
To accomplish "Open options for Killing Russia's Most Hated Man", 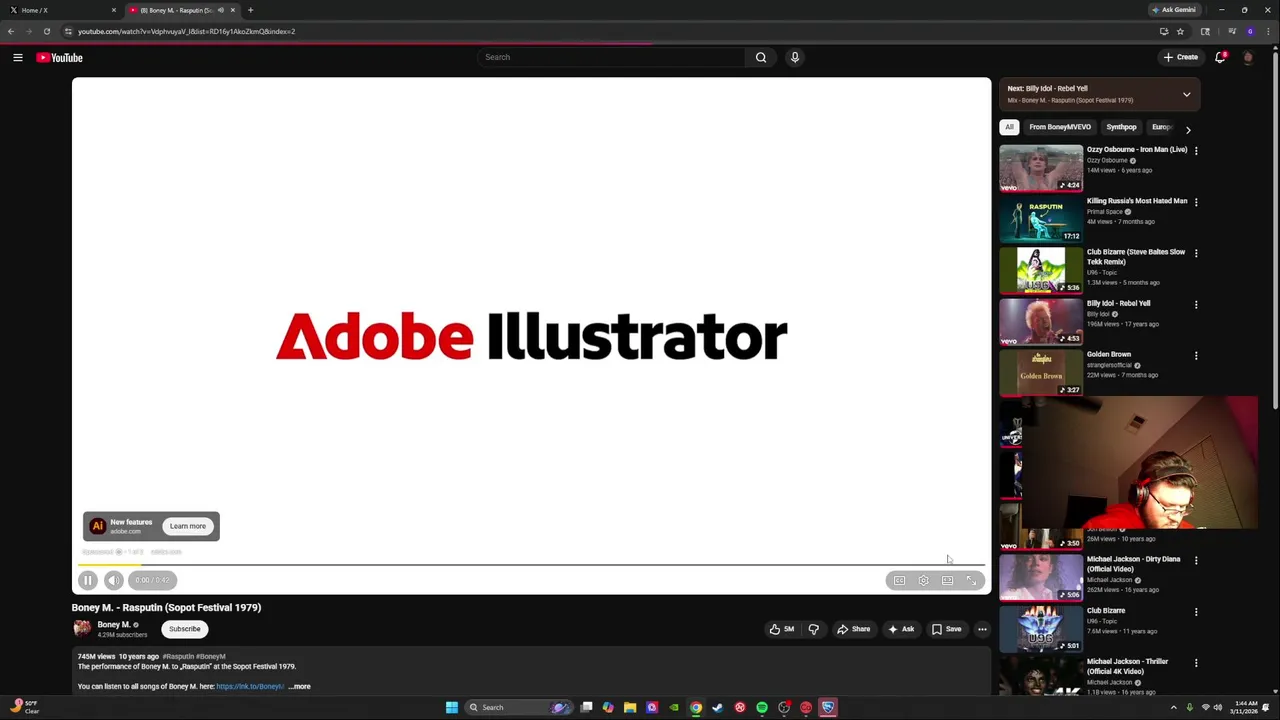I will point(1196,202).
